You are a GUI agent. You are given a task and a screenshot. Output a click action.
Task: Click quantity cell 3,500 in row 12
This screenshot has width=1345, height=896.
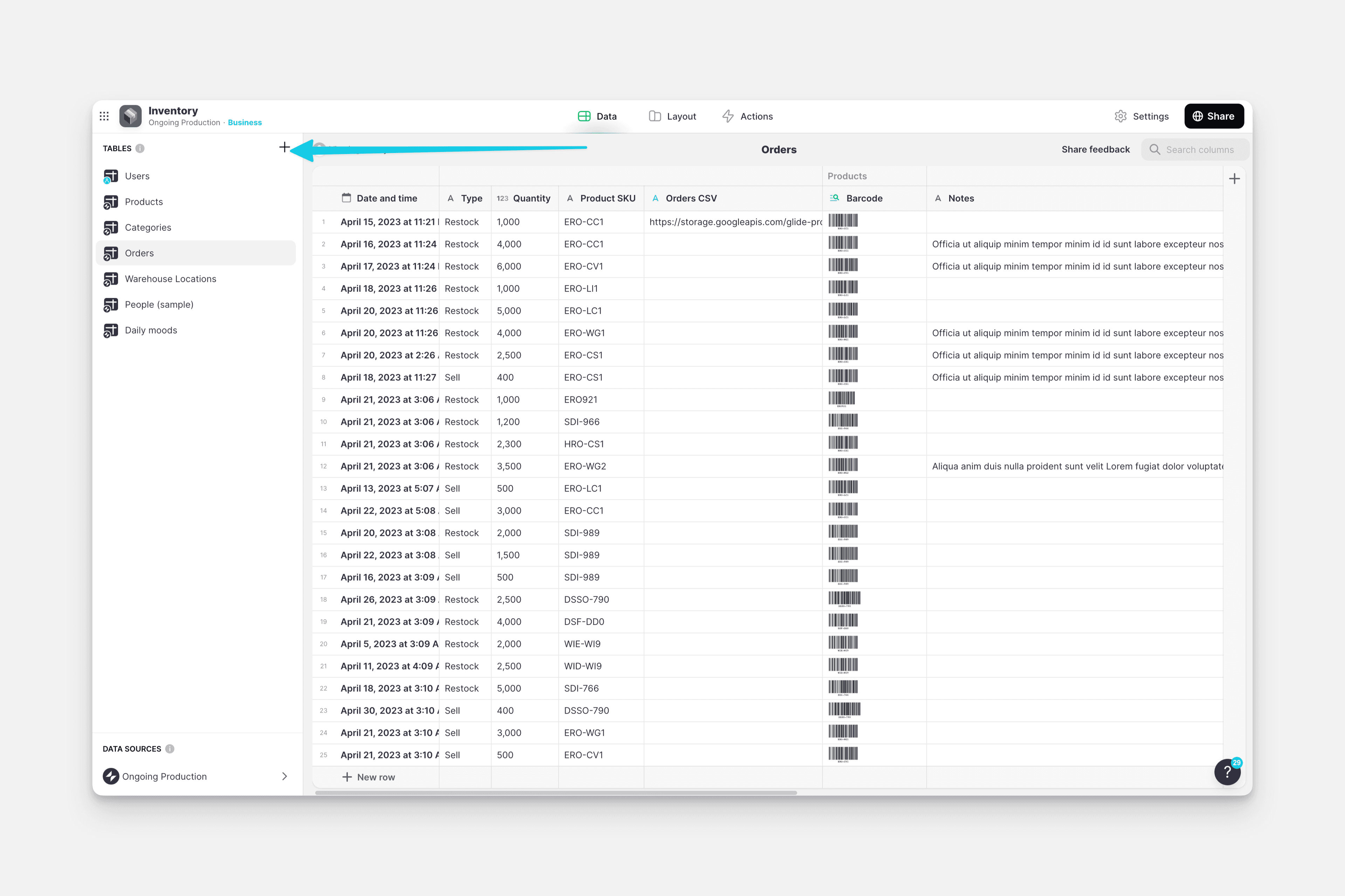525,466
